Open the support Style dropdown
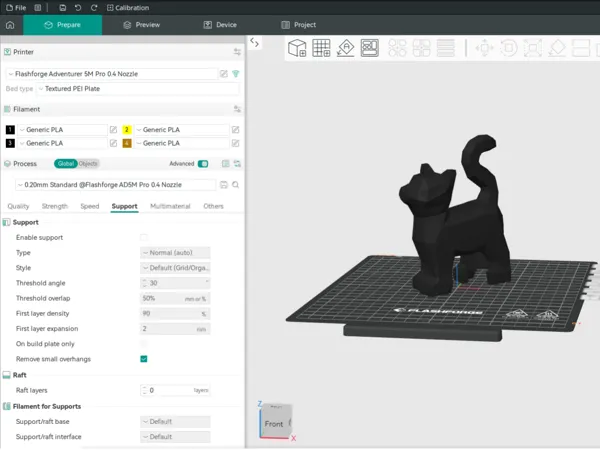600x450 pixels. (x=175, y=268)
